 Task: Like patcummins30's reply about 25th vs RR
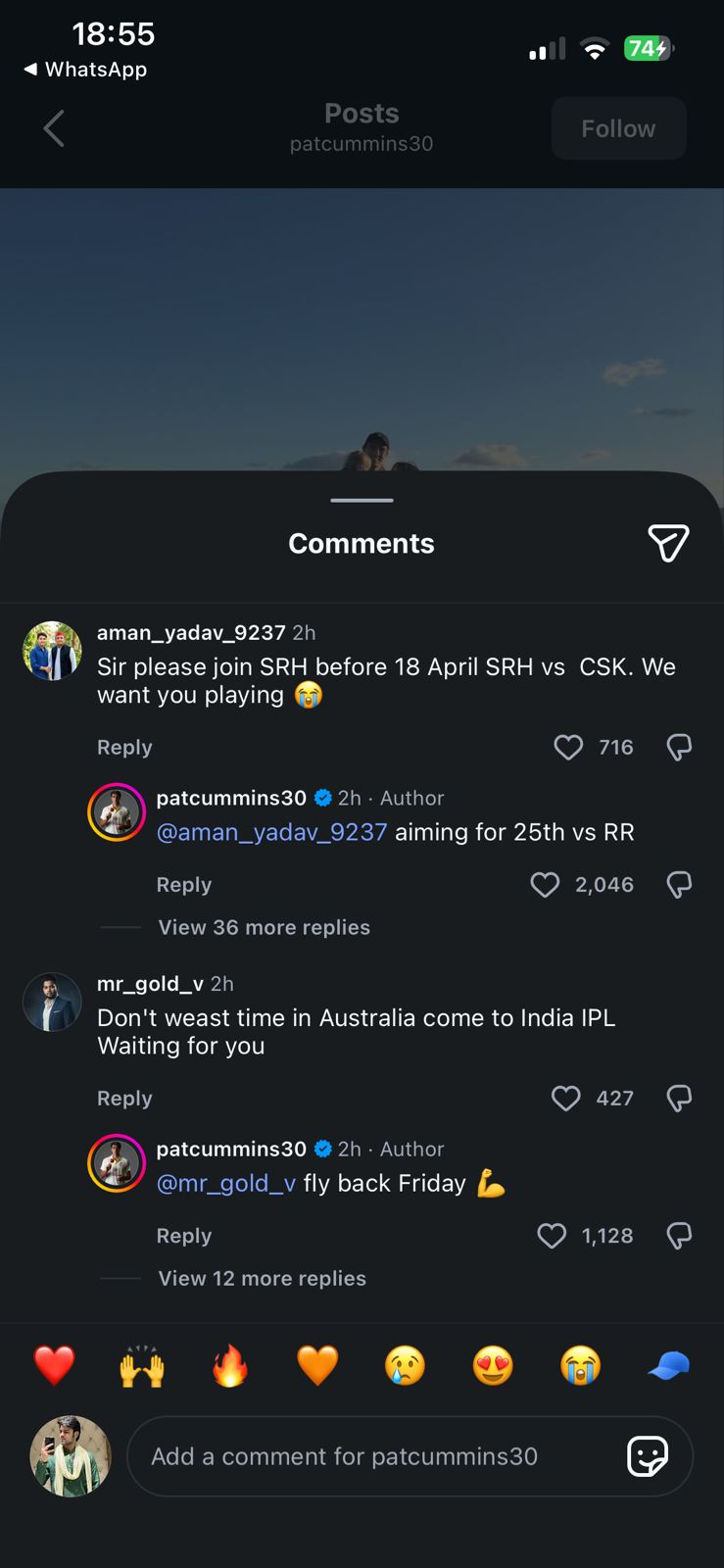545,885
